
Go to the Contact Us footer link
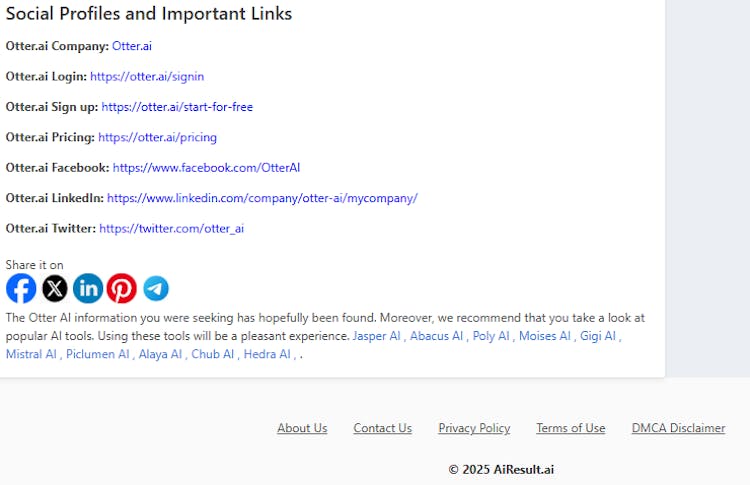point(383,428)
